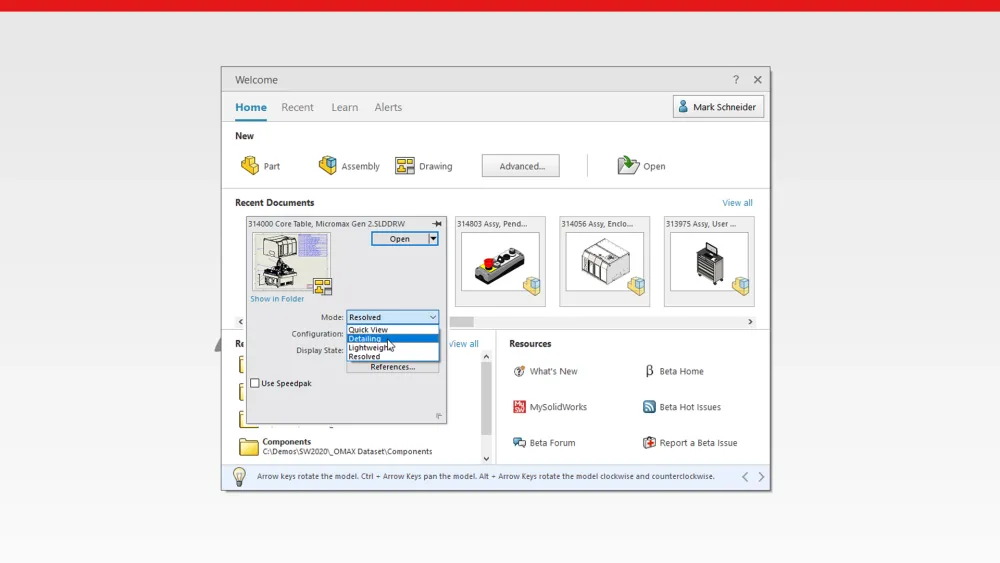1000x563 pixels.
Task: Open the What's New resource
Action: tap(545, 371)
